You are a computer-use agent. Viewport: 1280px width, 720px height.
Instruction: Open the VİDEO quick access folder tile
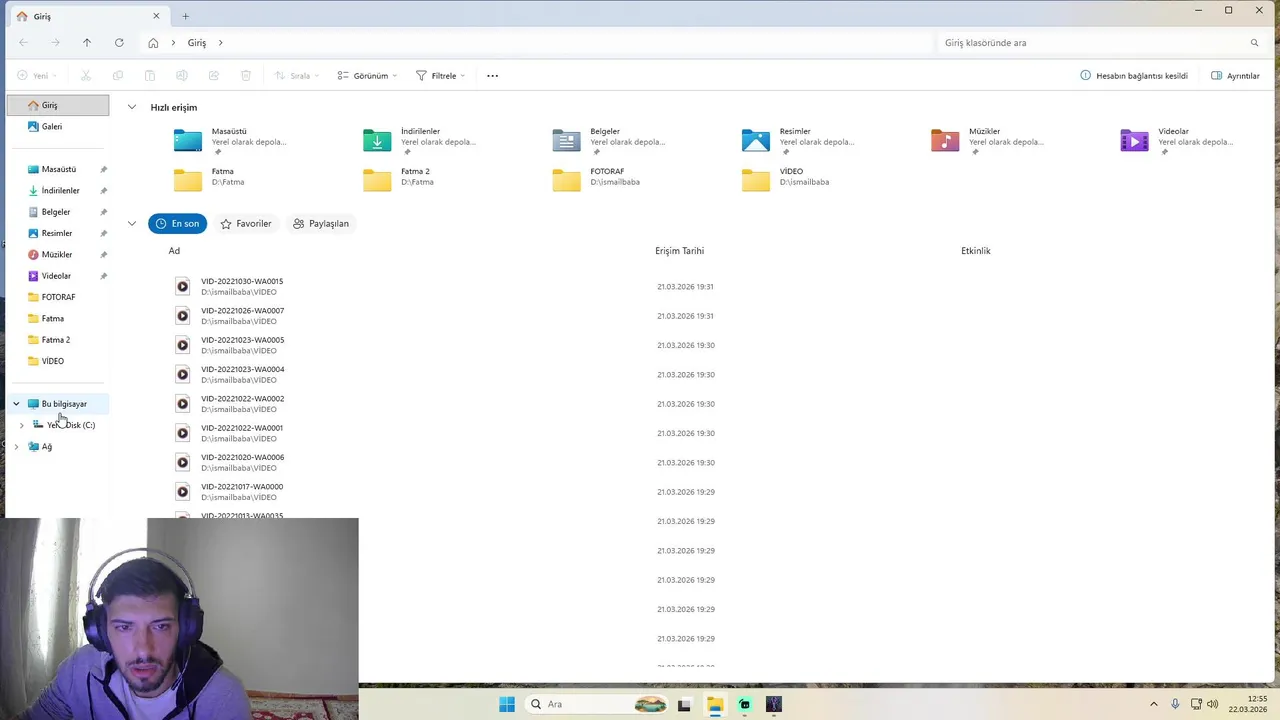[x=800, y=180]
